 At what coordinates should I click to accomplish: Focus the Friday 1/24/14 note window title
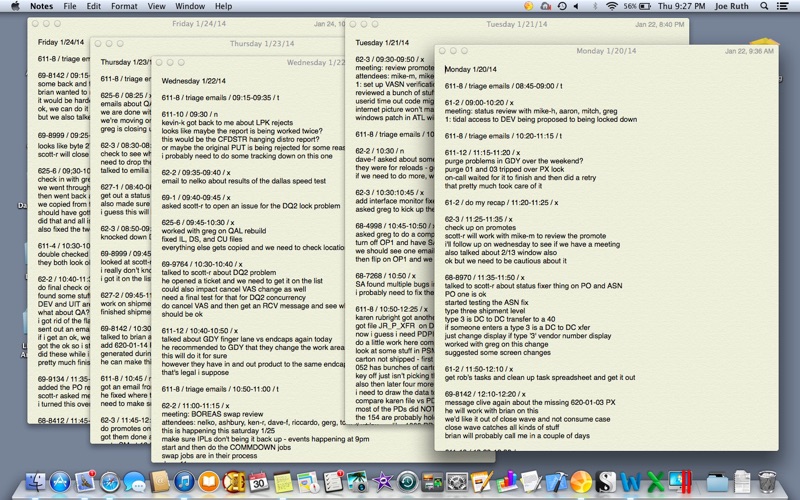pos(199,23)
